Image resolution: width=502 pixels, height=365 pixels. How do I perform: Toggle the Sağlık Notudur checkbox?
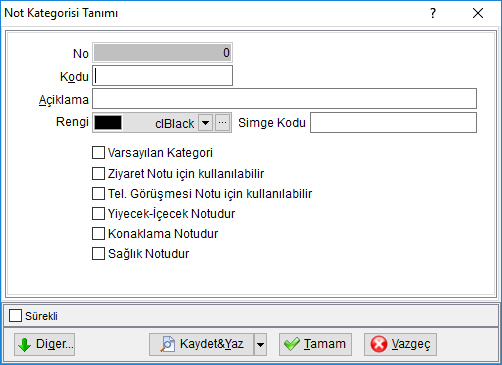pos(98,254)
